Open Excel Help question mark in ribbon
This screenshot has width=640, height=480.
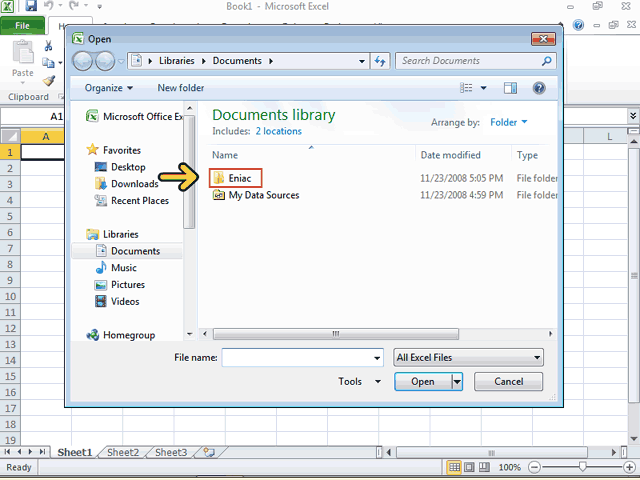click(x=578, y=25)
